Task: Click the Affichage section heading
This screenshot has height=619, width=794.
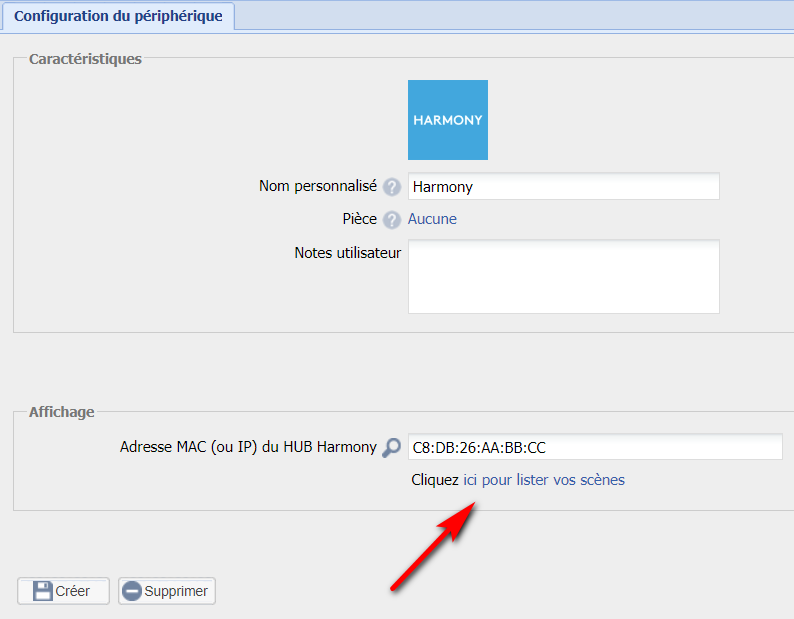Action: (62, 412)
